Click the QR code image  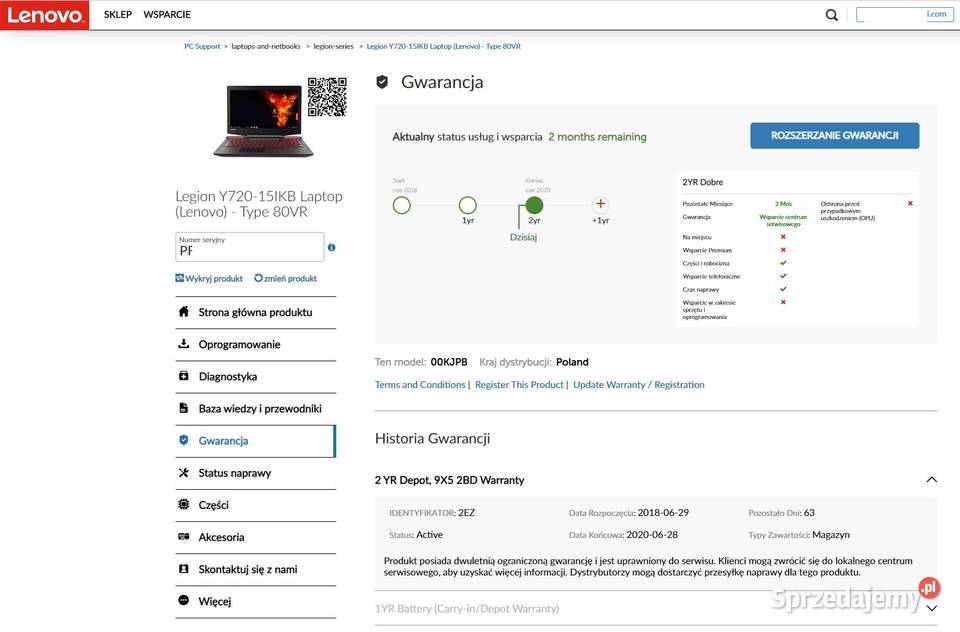327,97
